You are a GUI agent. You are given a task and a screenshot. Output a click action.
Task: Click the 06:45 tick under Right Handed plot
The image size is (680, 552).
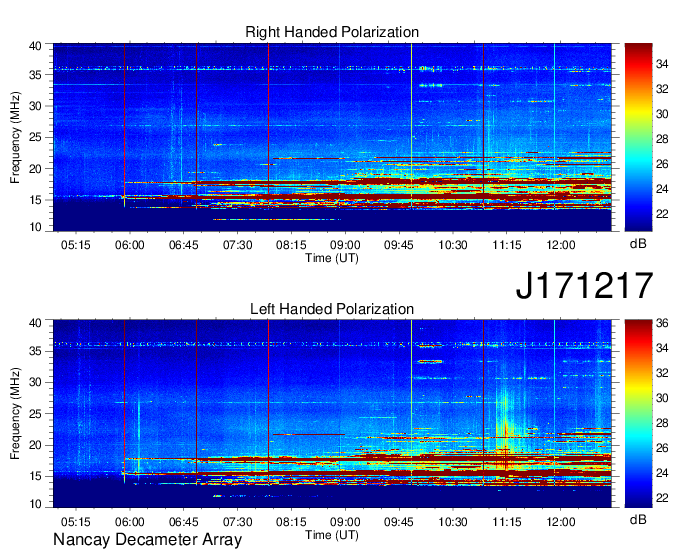[183, 245]
